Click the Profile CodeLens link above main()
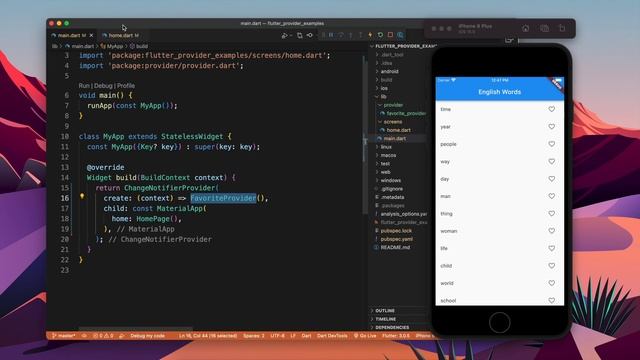The height and width of the screenshot is (360, 640). coord(126,86)
